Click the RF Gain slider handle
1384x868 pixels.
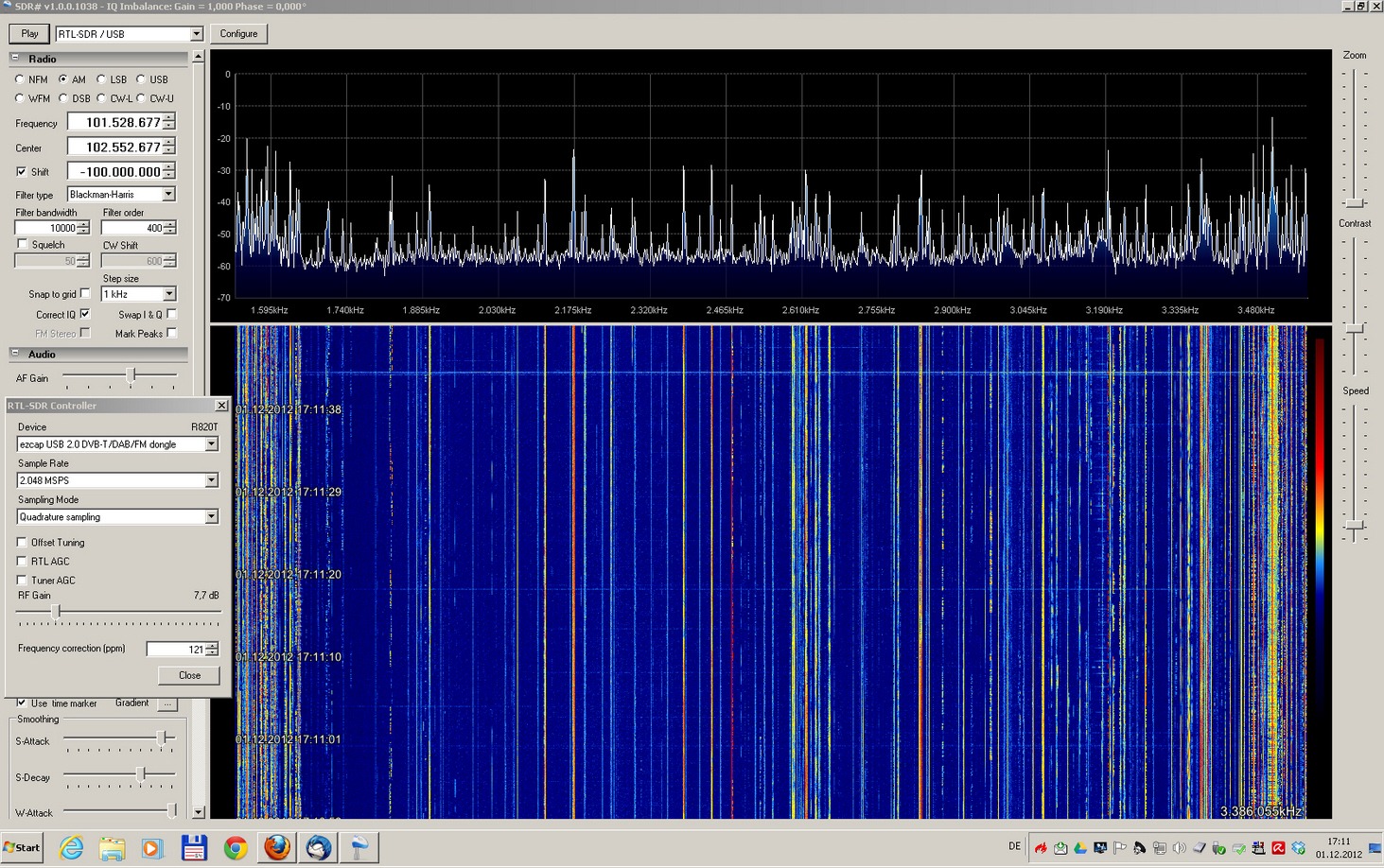[x=56, y=612]
